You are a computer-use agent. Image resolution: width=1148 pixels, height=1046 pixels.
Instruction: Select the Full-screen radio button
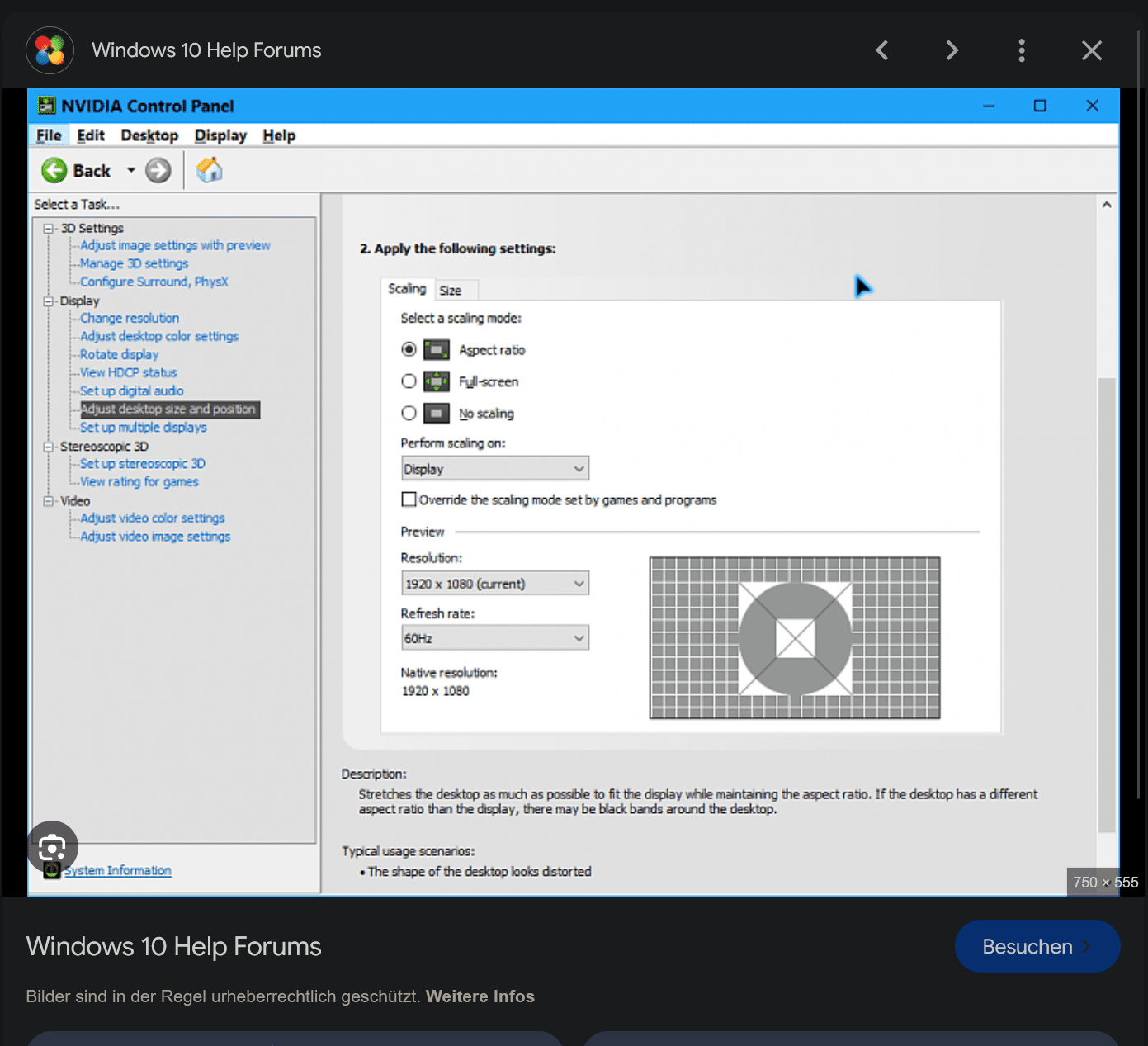coord(409,381)
